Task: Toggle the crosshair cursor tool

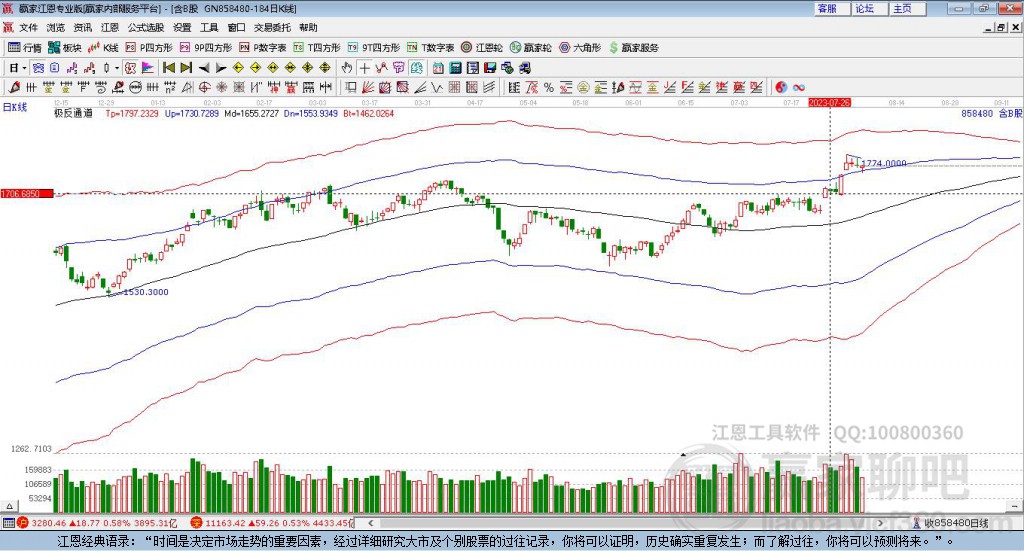Action: [365, 68]
